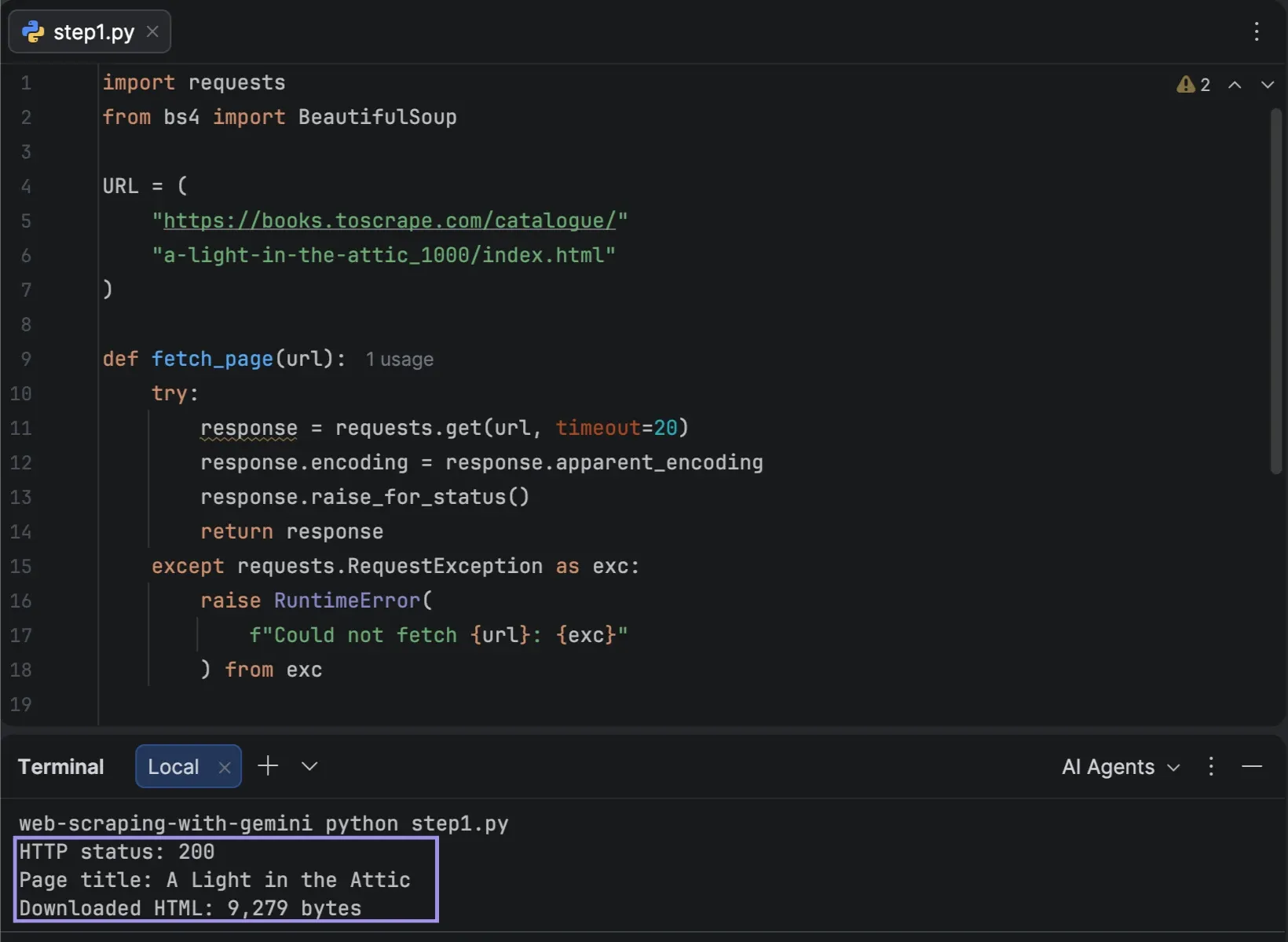Open the warnings inspection indicator showing 2
The image size is (1288, 942).
click(1194, 85)
